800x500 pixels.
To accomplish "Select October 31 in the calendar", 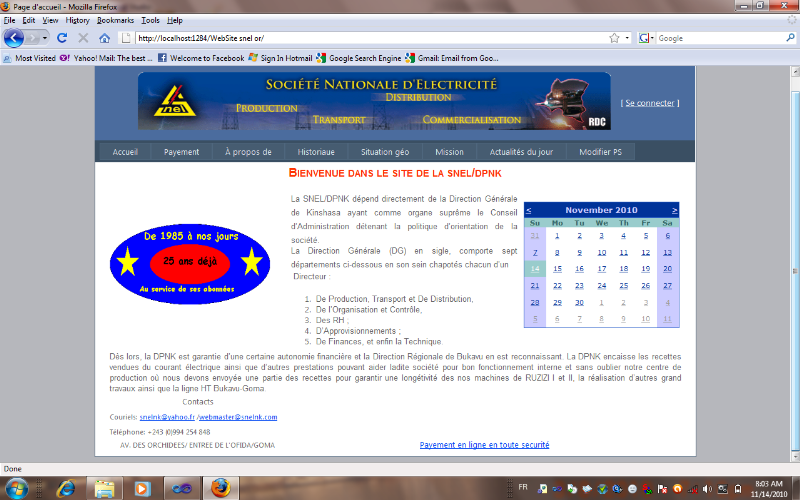I will [x=535, y=236].
